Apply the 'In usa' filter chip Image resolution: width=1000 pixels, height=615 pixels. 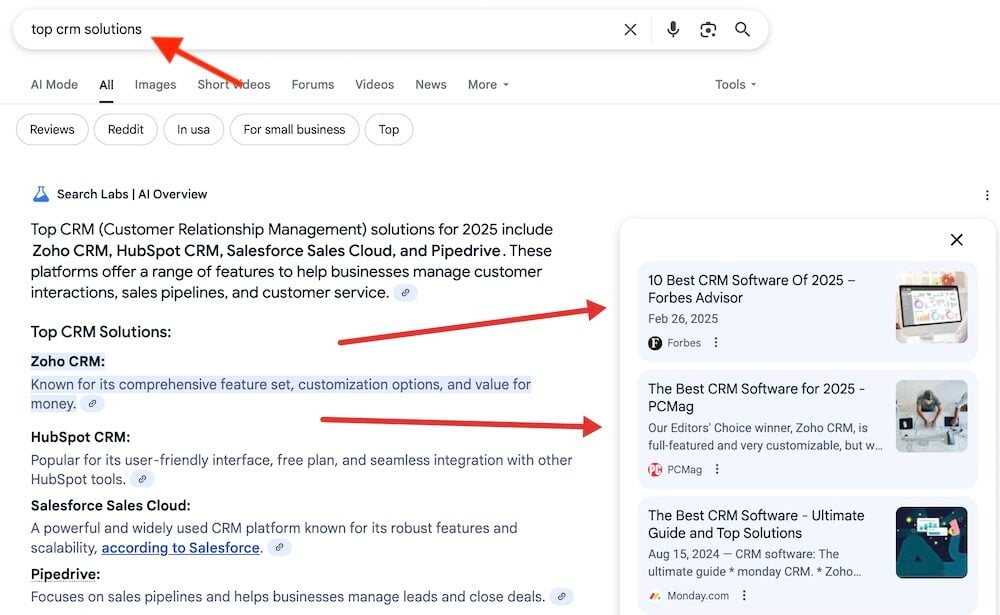click(x=193, y=130)
